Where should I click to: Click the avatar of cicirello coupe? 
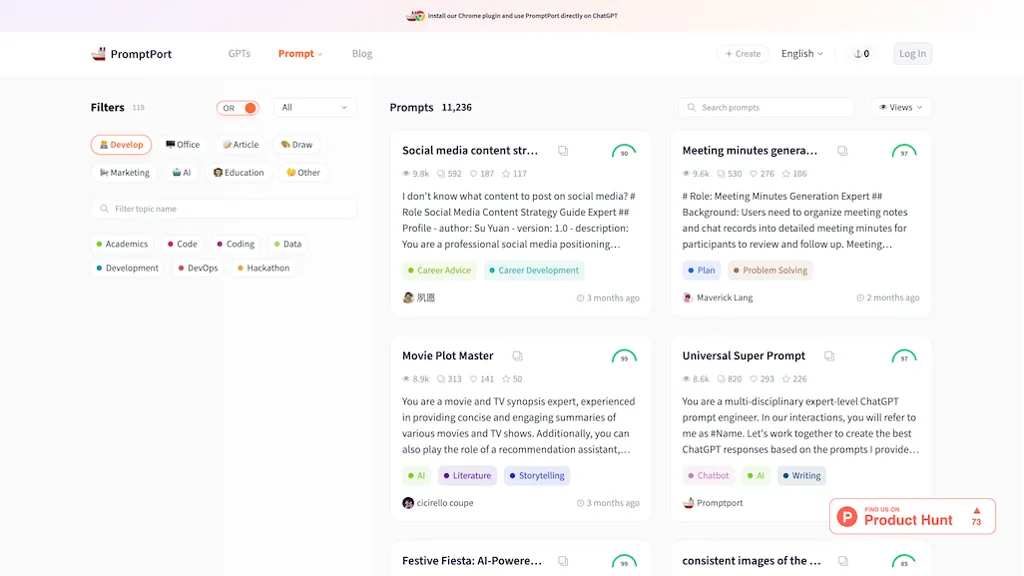pos(408,503)
